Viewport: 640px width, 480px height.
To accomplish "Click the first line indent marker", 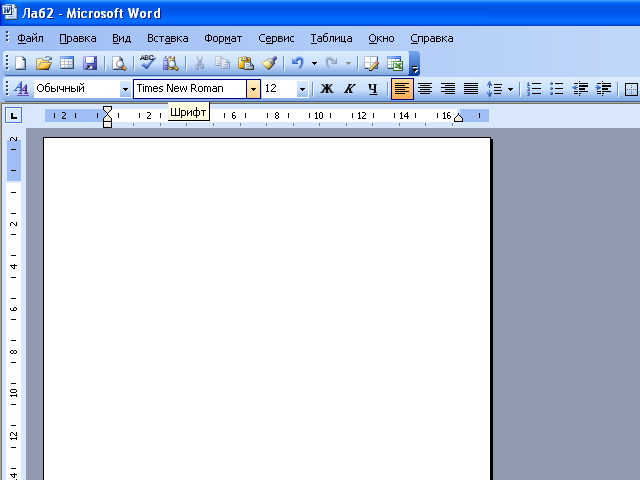I will point(107,109).
